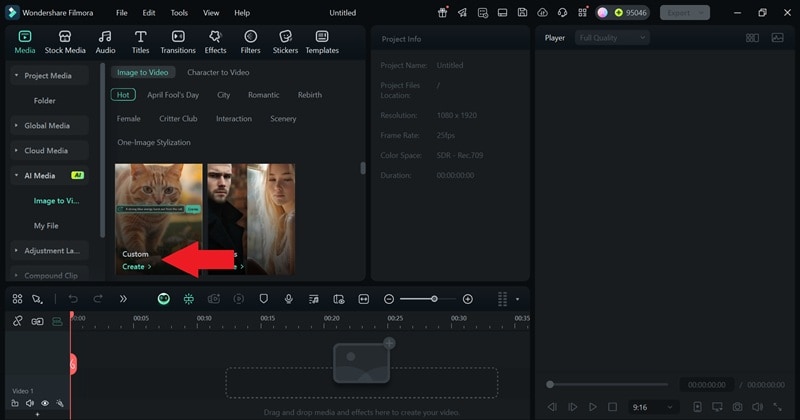The width and height of the screenshot is (800, 420).
Task: Click the play button in player
Action: (x=592, y=407)
